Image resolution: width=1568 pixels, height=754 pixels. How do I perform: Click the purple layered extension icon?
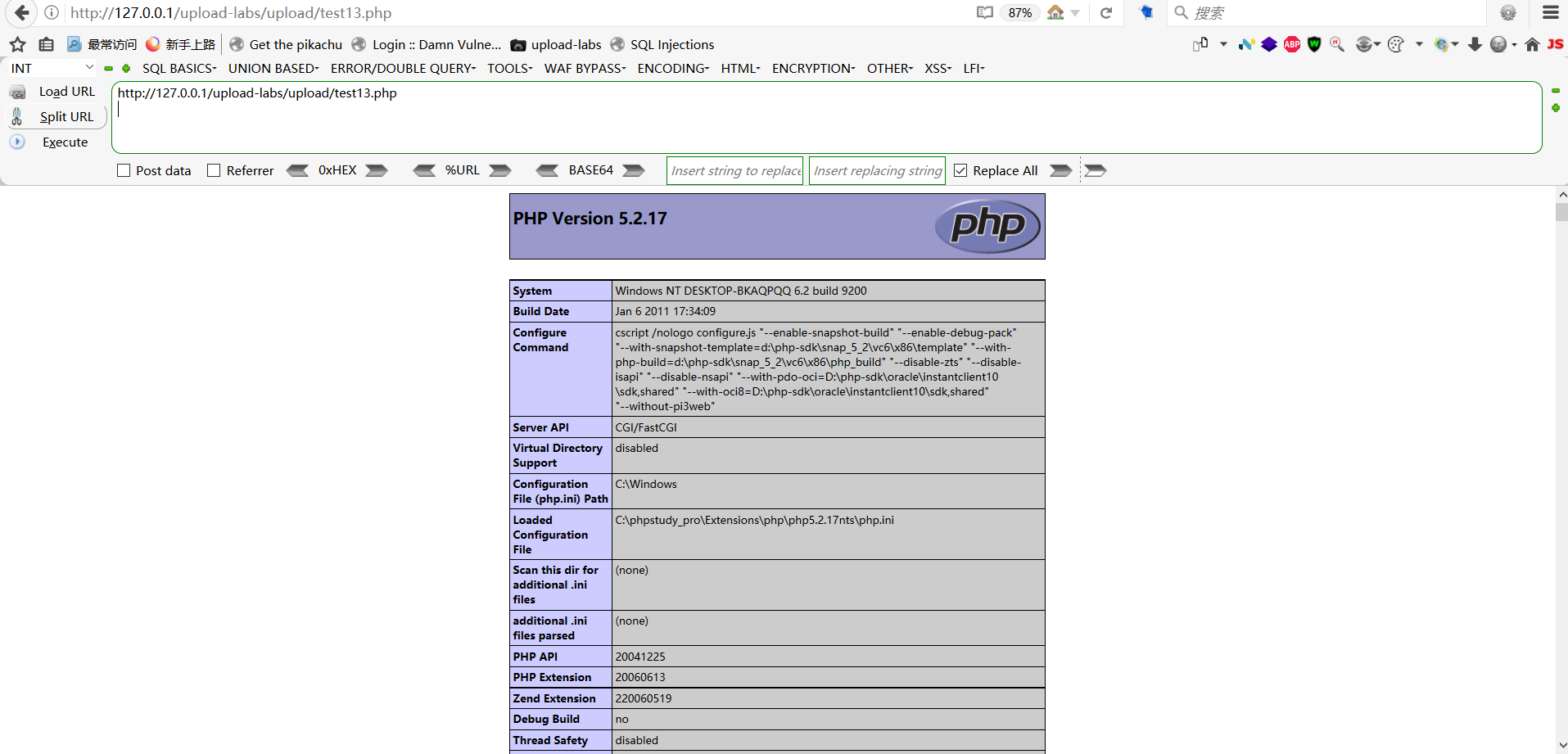click(1269, 44)
